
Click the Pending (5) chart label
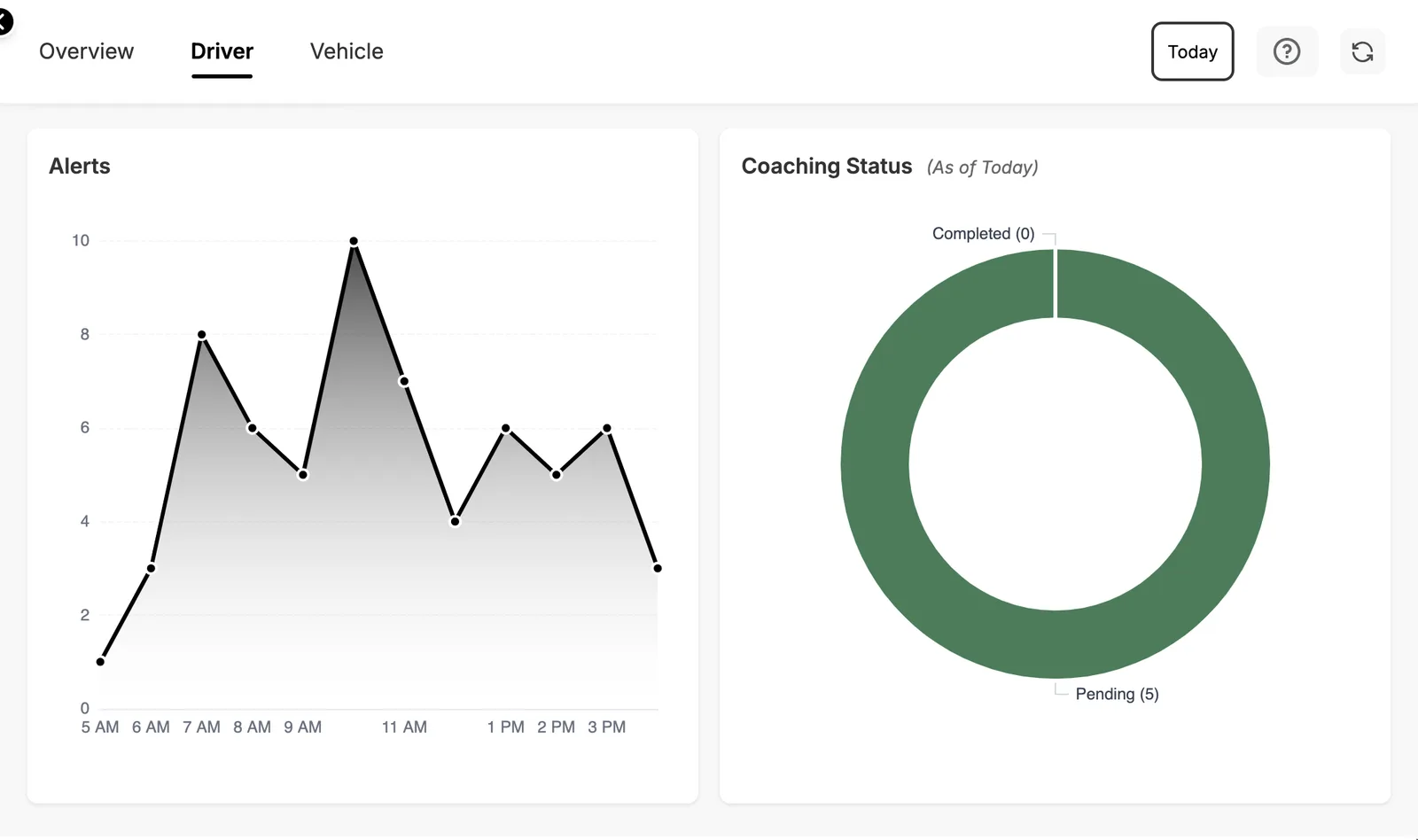point(1117,694)
